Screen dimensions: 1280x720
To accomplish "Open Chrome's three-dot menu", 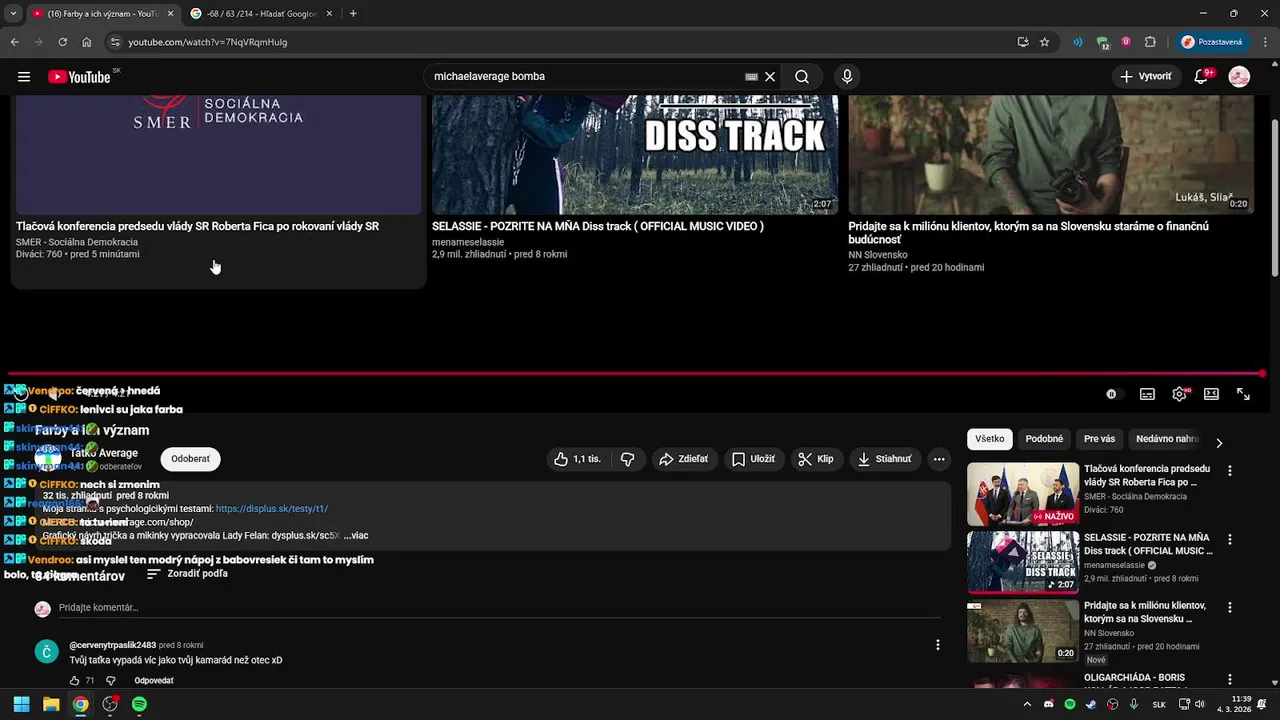I will pyautogui.click(x=1266, y=42).
